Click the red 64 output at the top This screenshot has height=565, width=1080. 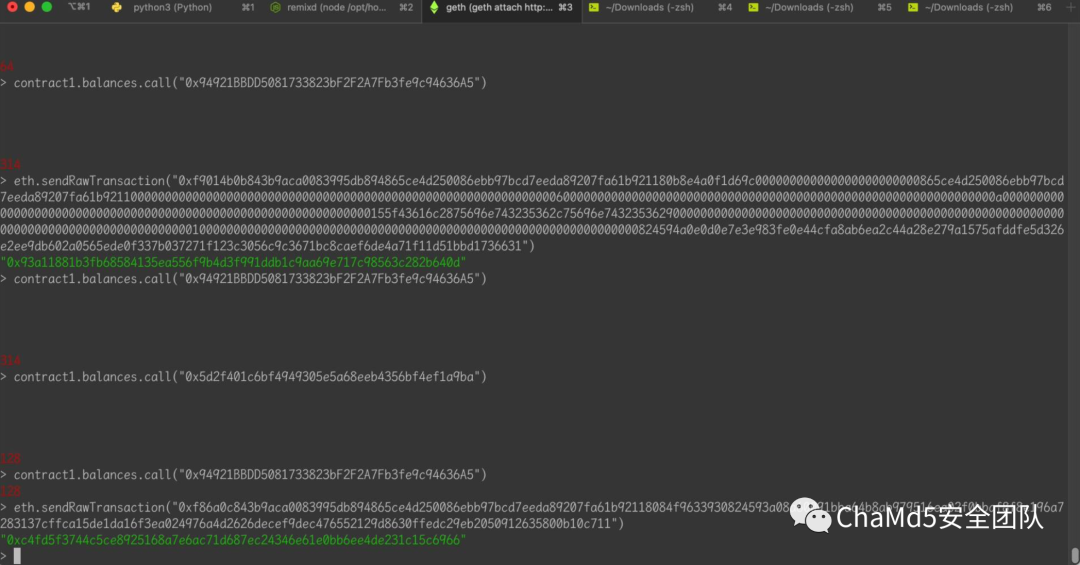tap(7, 66)
